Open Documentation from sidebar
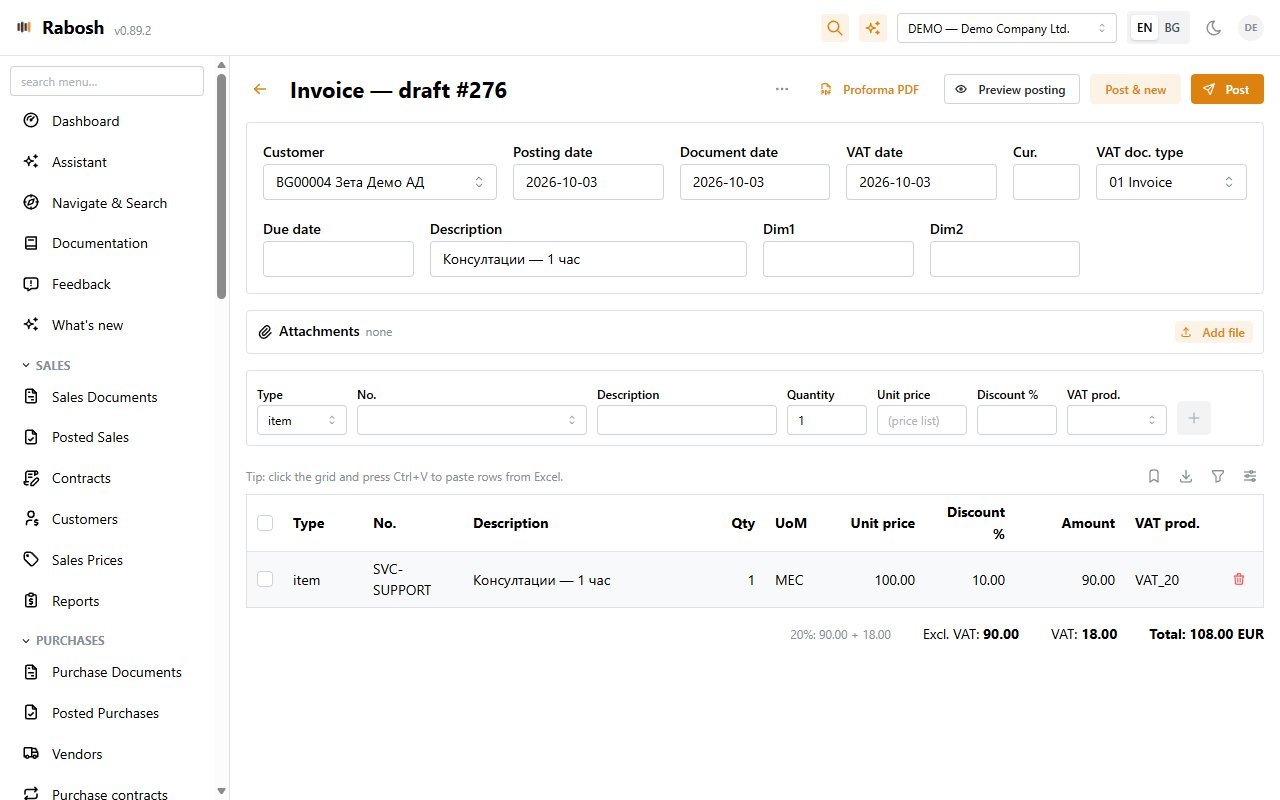The image size is (1280, 800). (108, 243)
